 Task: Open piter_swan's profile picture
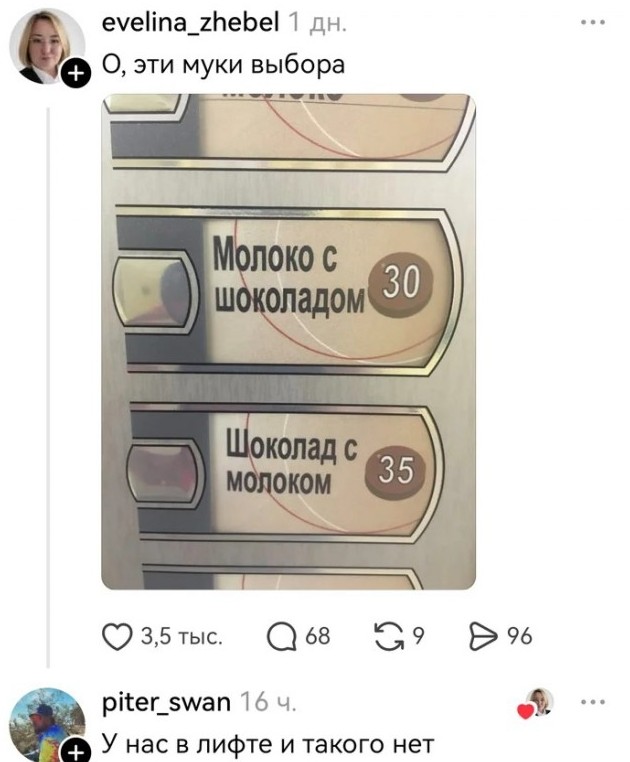(47, 725)
